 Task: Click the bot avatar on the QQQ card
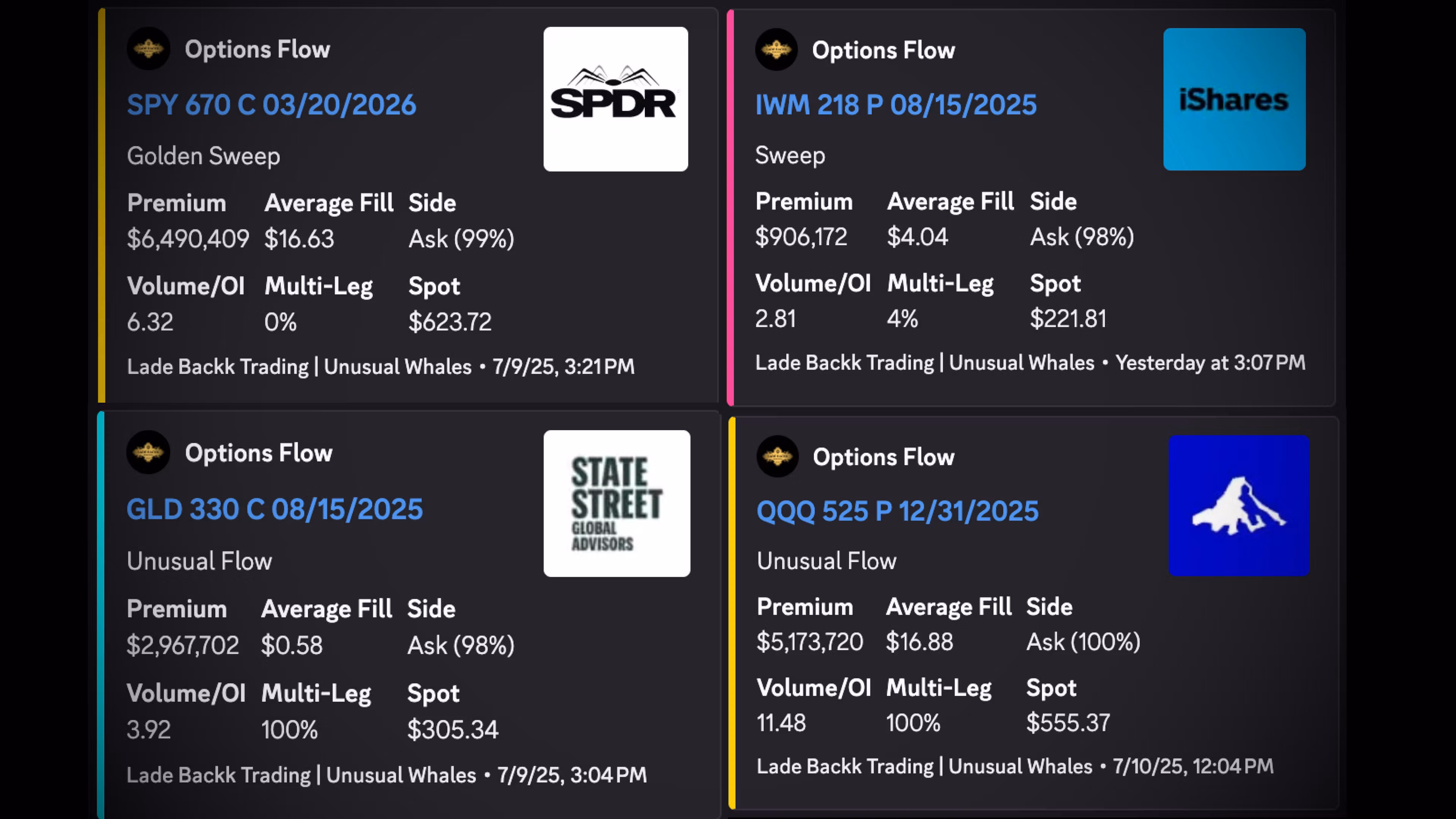pos(777,457)
